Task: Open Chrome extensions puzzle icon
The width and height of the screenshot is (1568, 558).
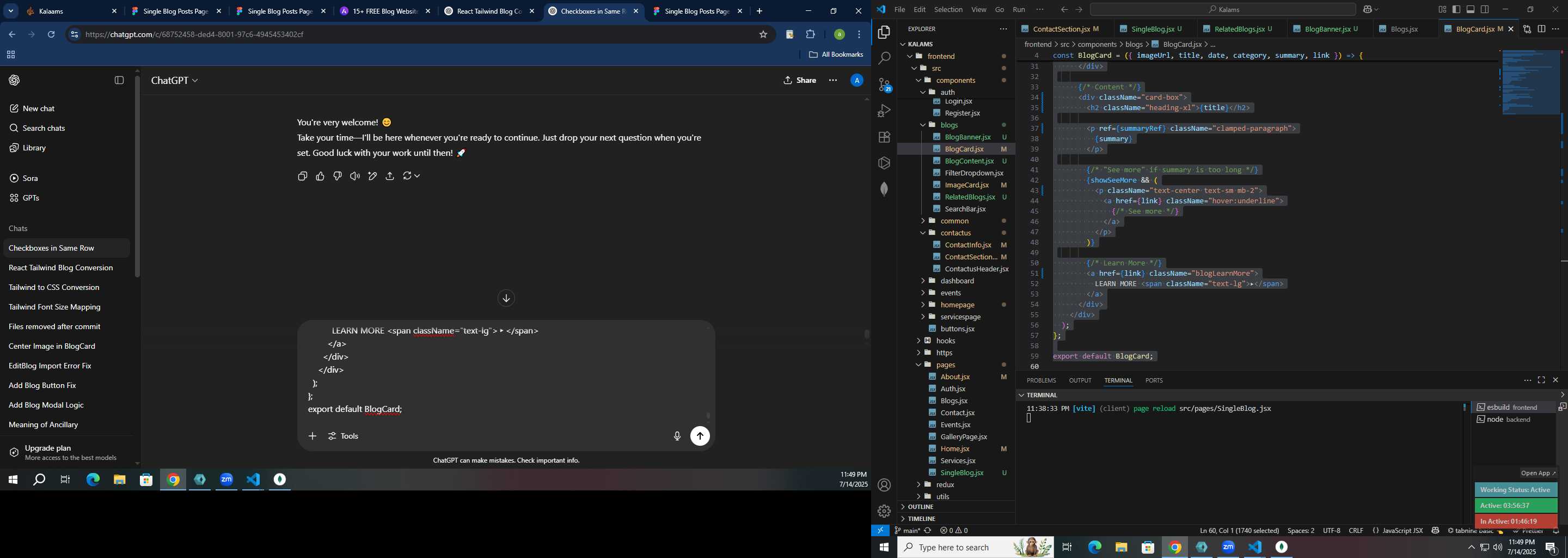Action: [811, 35]
